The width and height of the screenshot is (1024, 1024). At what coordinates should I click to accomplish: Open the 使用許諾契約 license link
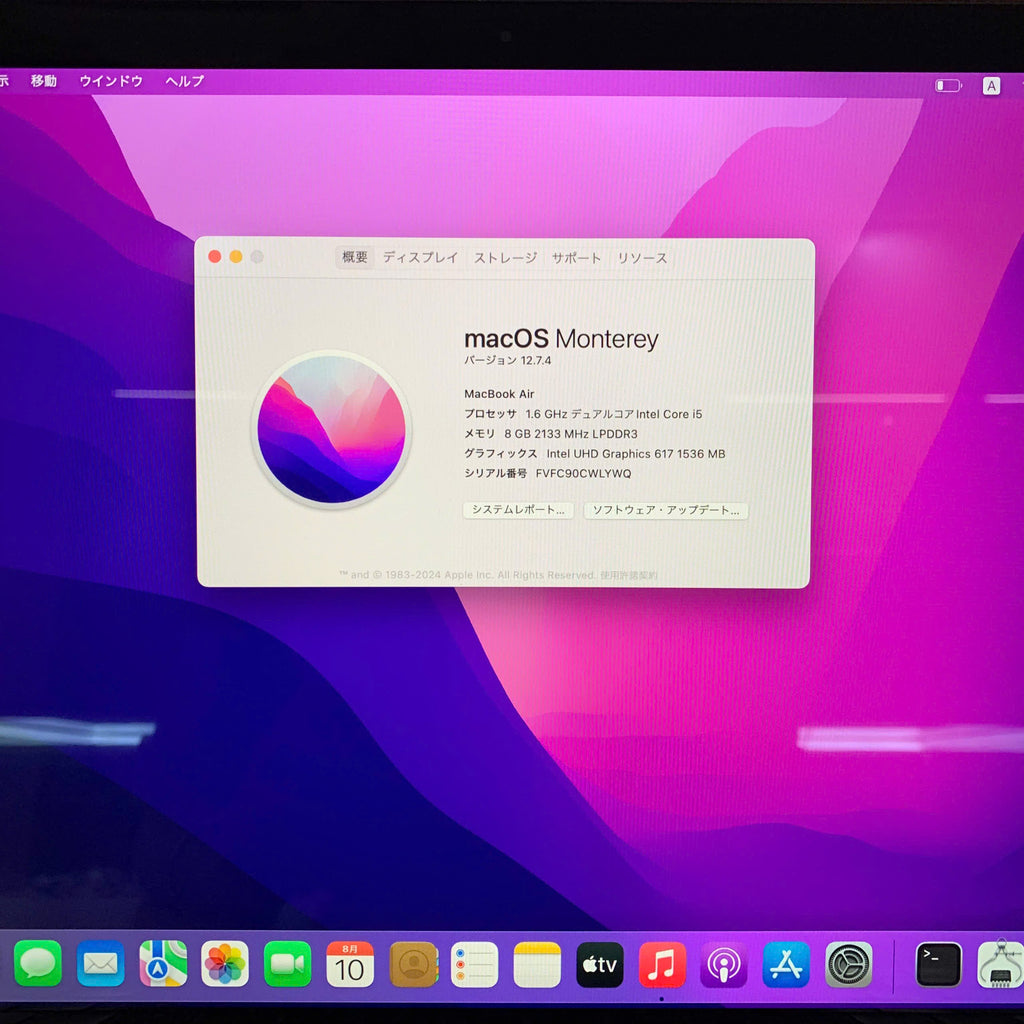(x=629, y=575)
